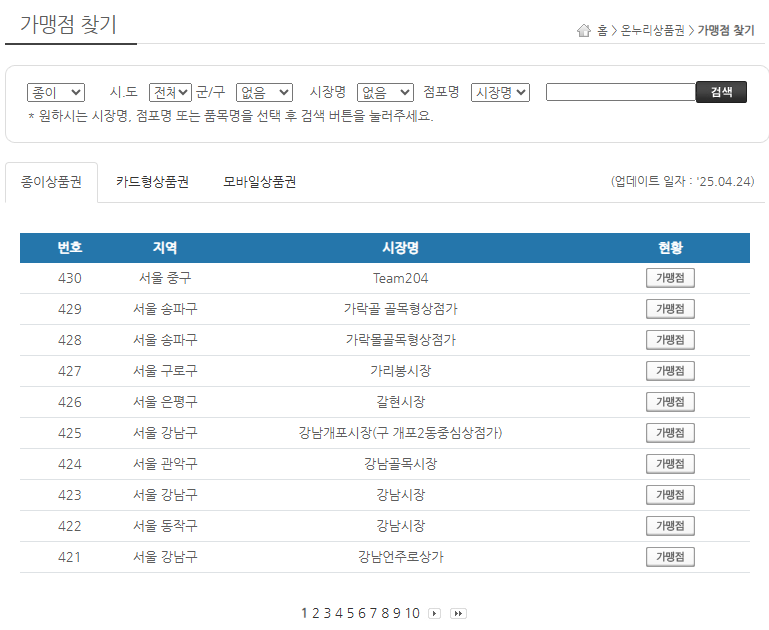Open 가맹점 button in row 422
The width and height of the screenshot is (769, 630).
[670, 526]
